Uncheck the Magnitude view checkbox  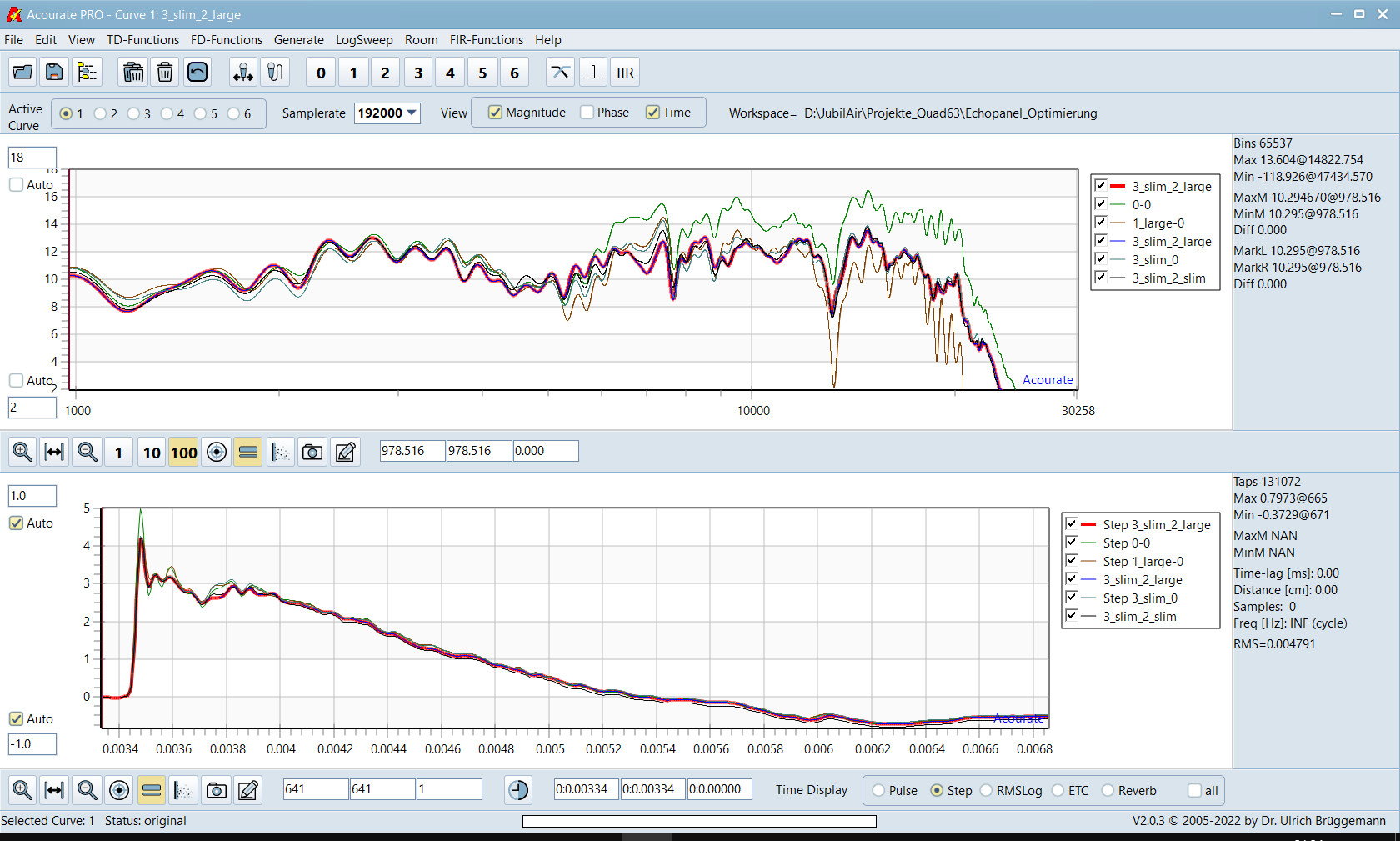pyautogui.click(x=495, y=113)
